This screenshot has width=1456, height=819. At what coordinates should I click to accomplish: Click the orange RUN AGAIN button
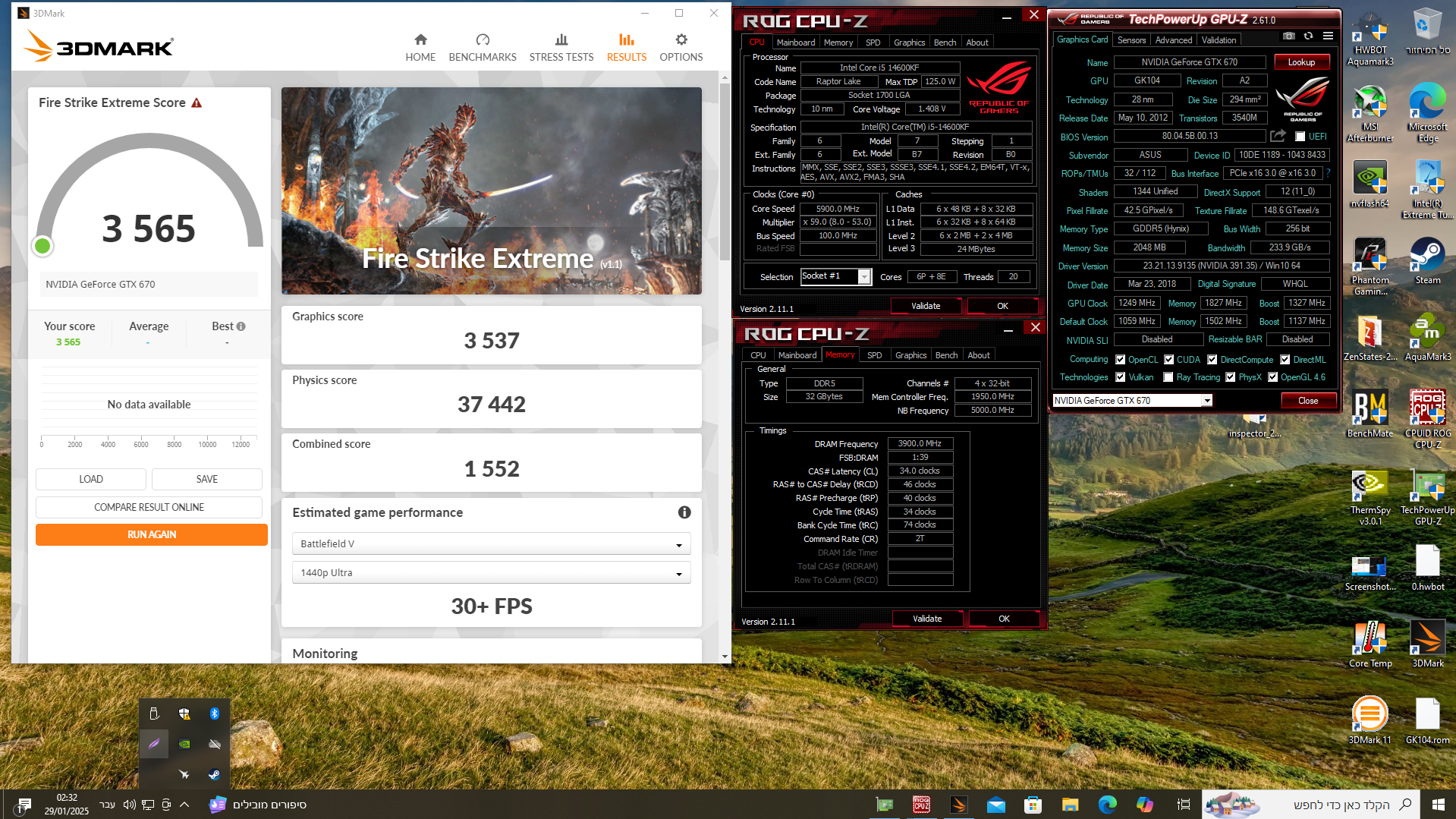[x=152, y=535]
